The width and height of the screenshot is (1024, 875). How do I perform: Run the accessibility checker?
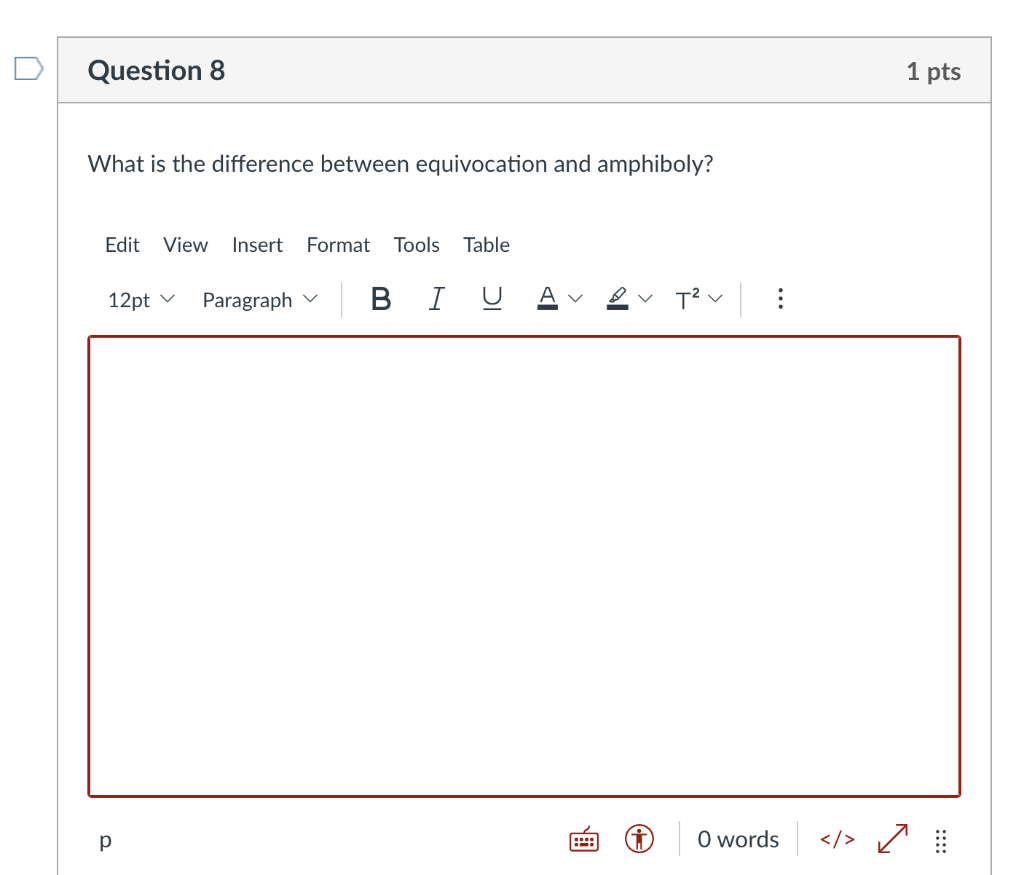pyautogui.click(x=640, y=839)
